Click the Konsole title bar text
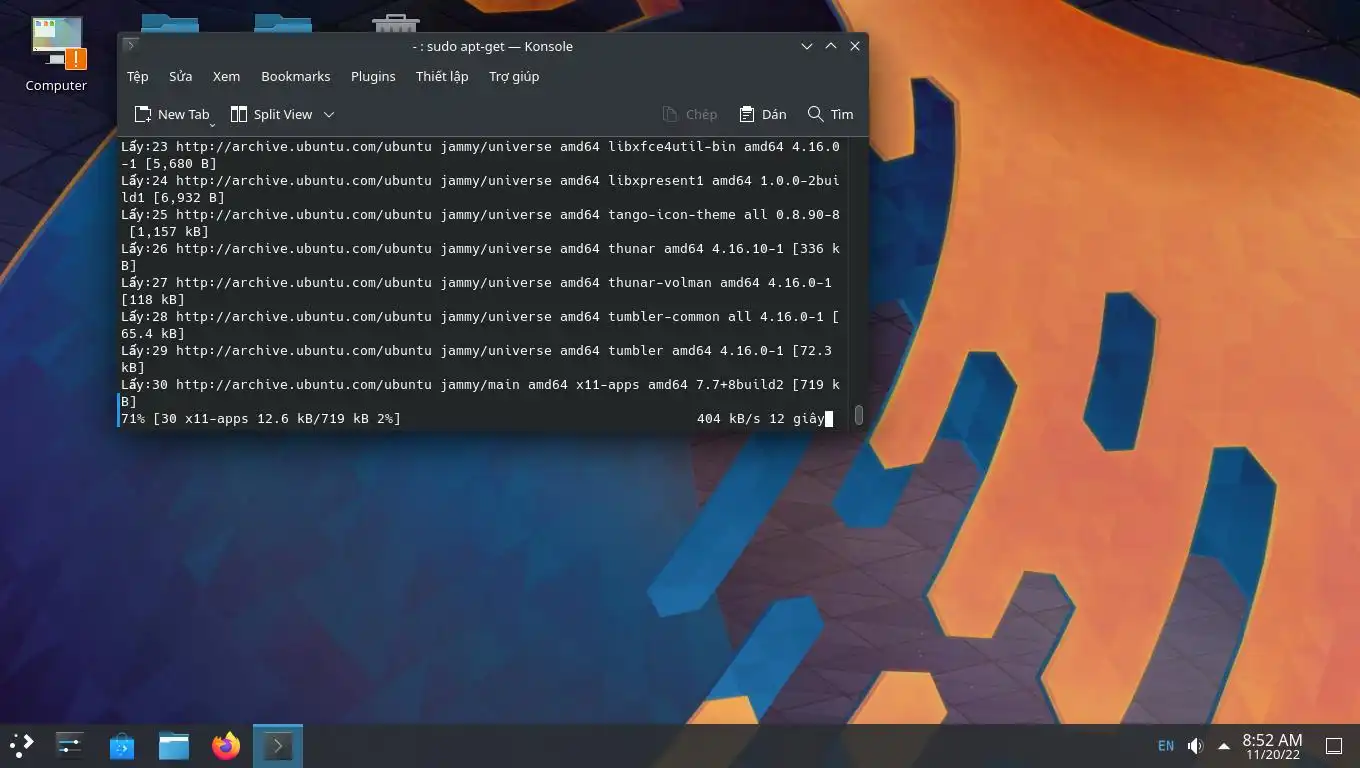The height and width of the screenshot is (768, 1360). coord(493,46)
